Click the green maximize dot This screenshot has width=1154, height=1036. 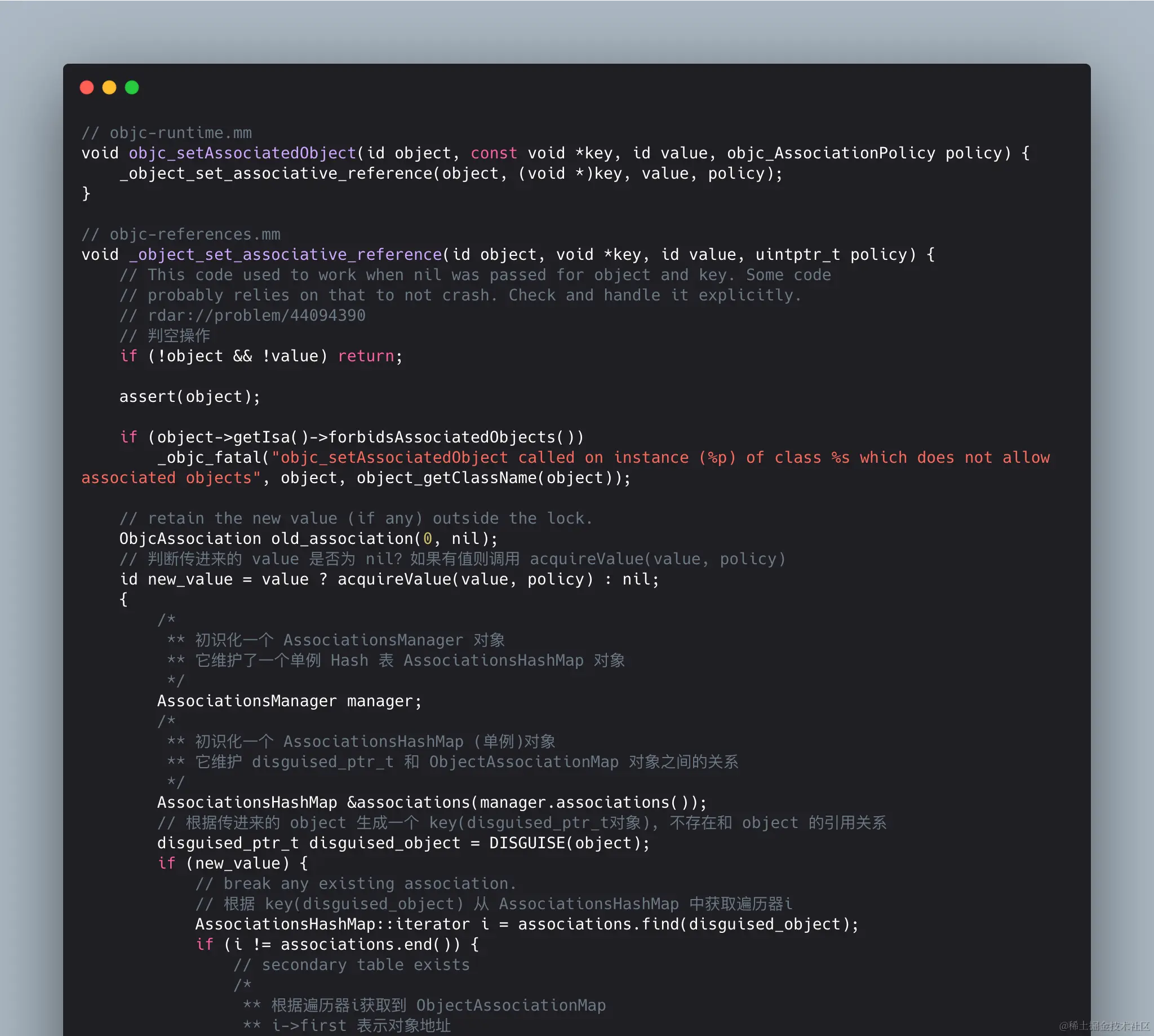[132, 87]
